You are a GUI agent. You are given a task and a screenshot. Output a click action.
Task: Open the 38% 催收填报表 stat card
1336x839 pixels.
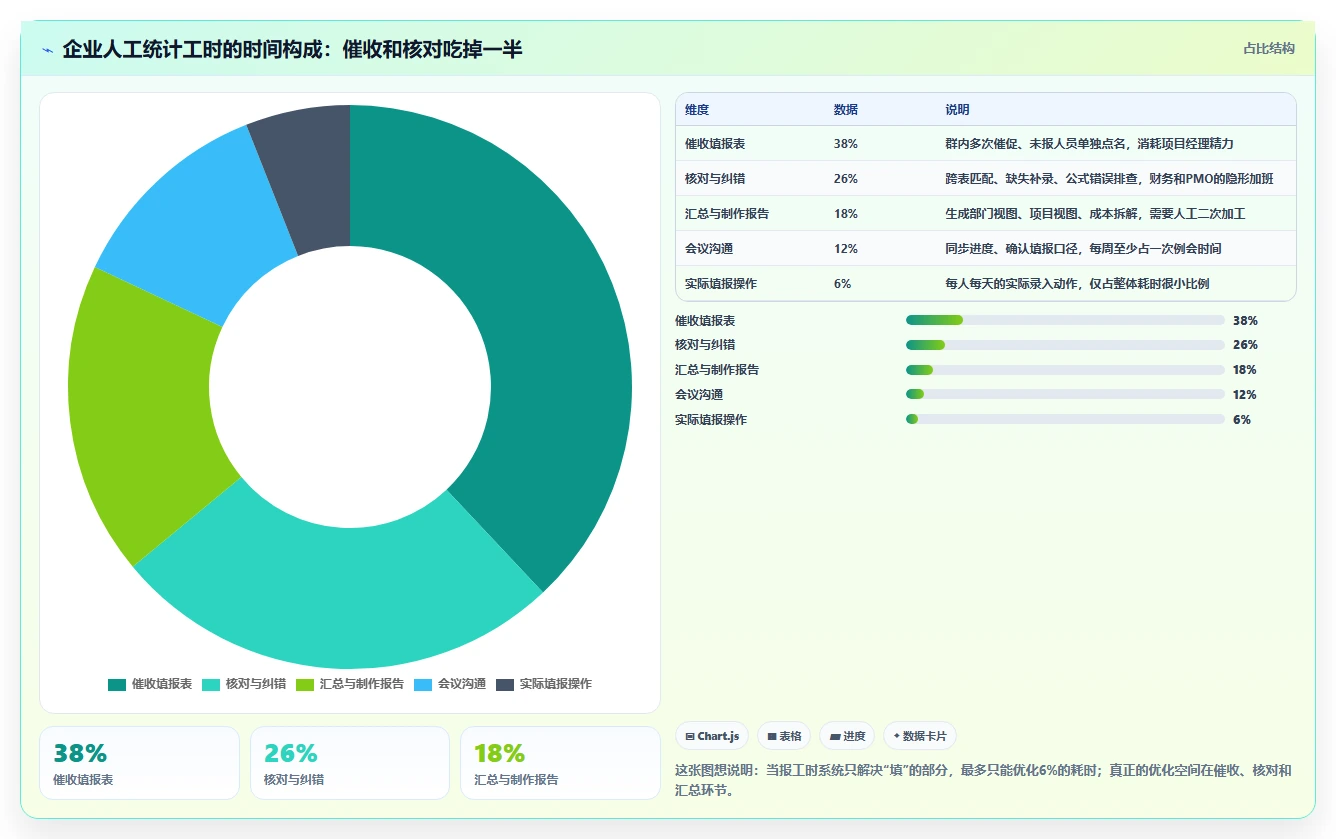[x=139, y=763]
